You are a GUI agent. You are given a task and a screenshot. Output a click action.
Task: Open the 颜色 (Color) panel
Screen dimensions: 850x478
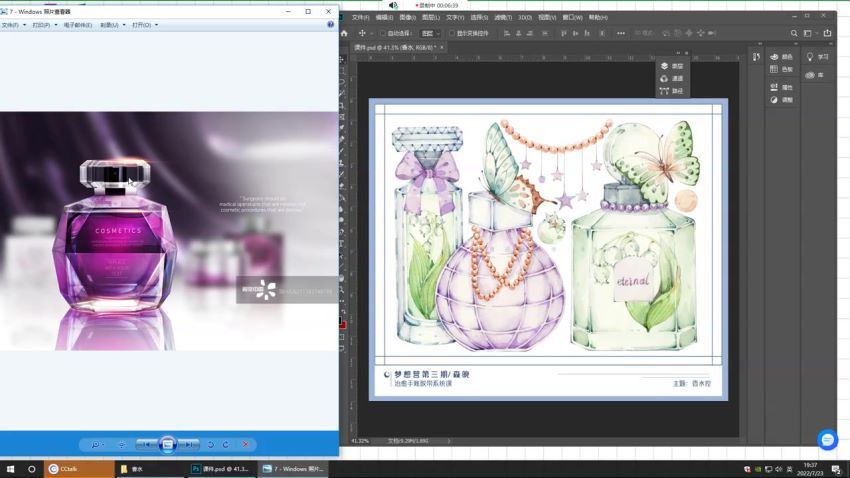[781, 57]
